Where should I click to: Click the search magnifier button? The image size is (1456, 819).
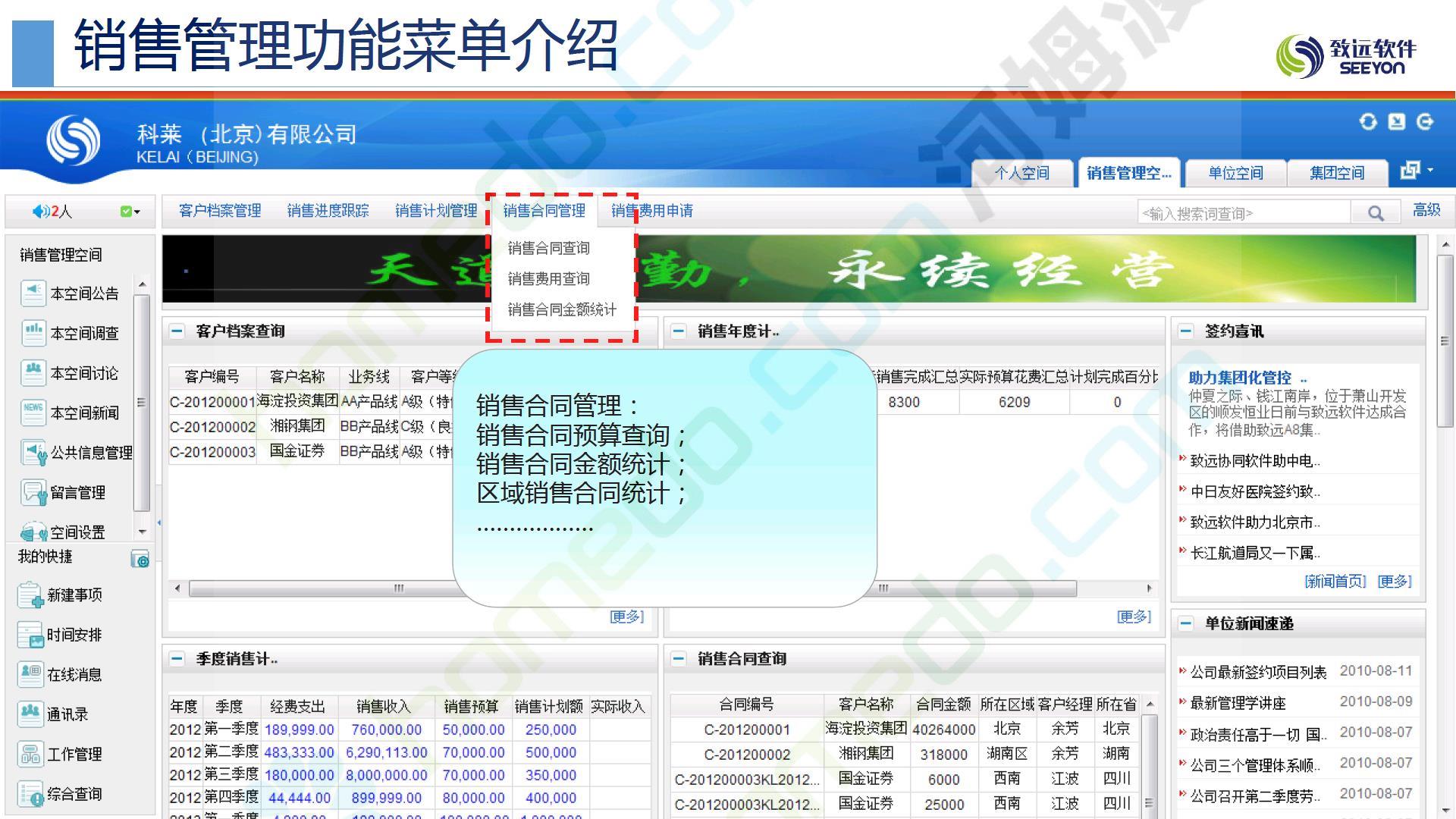pos(1376,213)
